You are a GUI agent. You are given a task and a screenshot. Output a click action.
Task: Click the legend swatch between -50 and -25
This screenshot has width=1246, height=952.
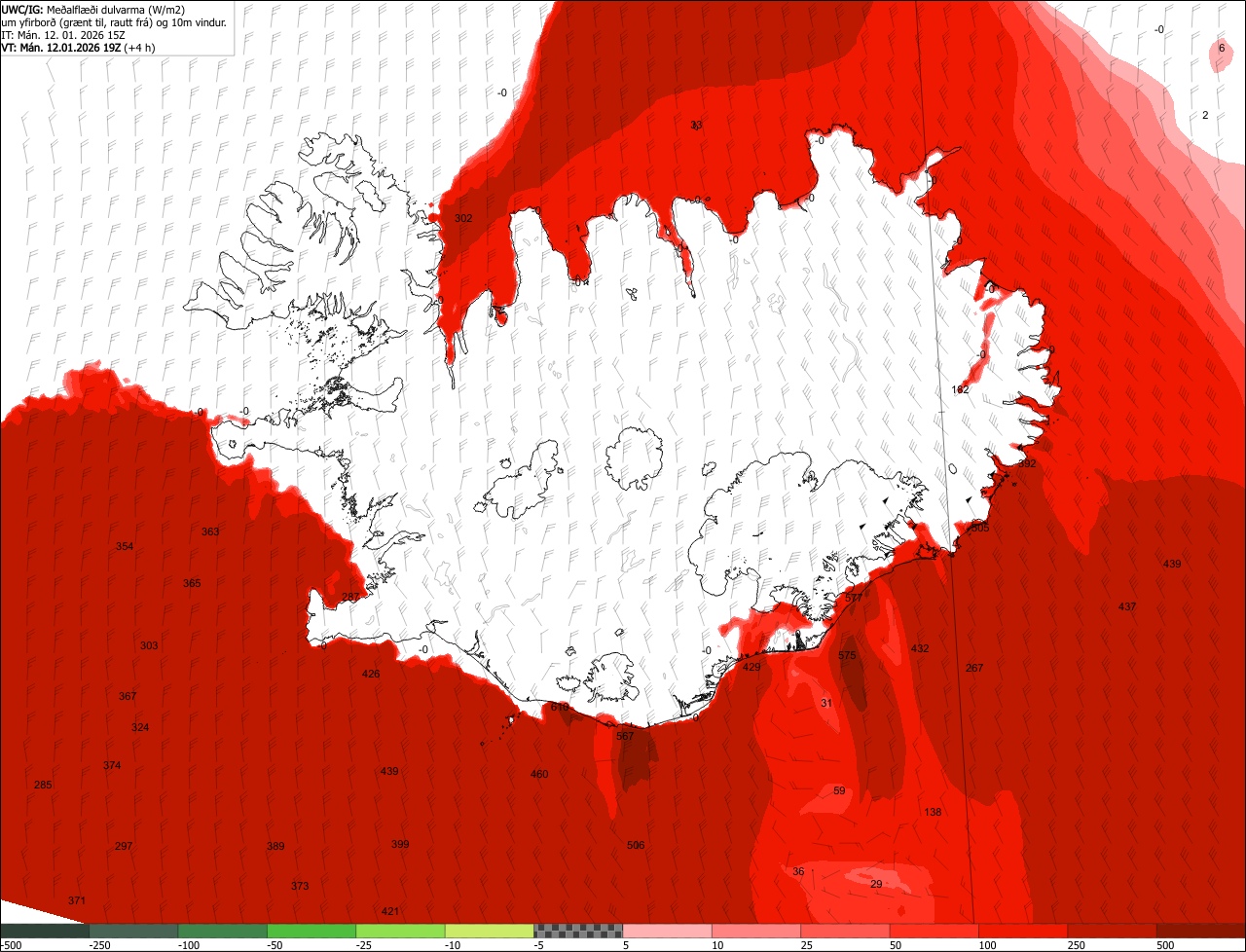tap(311, 931)
